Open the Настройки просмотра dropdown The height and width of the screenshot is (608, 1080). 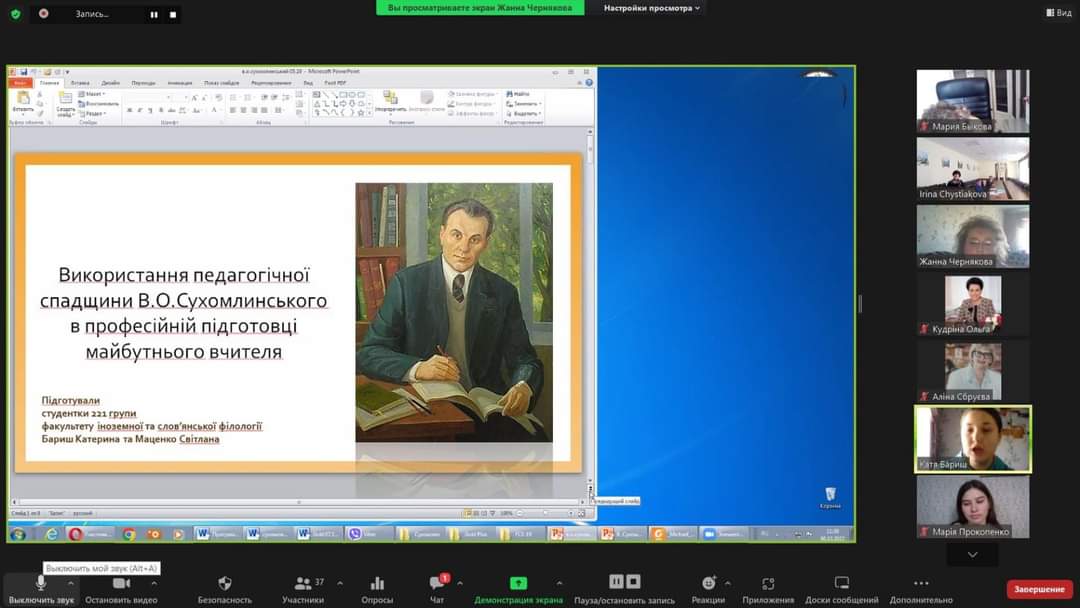click(652, 8)
